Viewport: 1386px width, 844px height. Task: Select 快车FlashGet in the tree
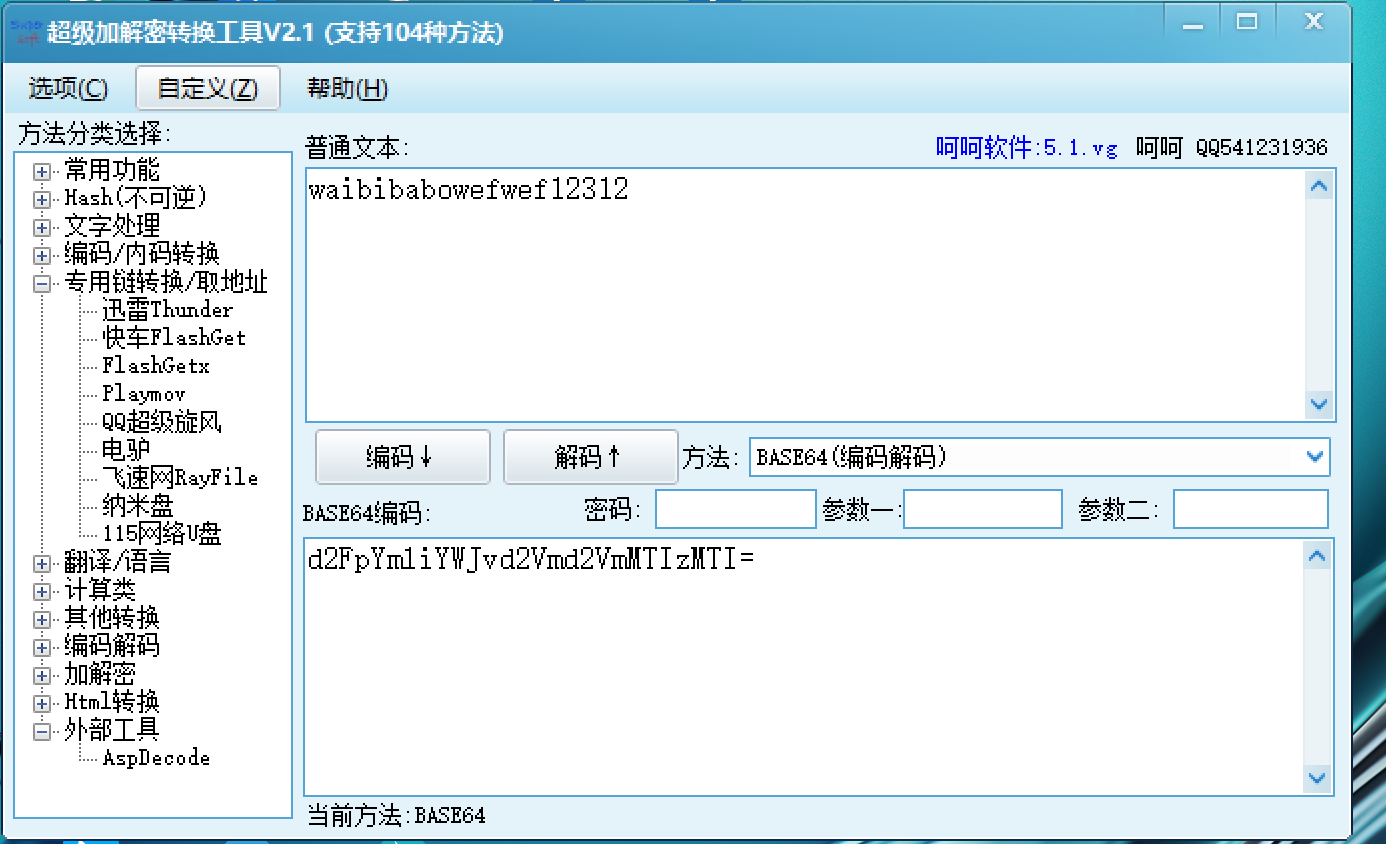tap(174, 338)
